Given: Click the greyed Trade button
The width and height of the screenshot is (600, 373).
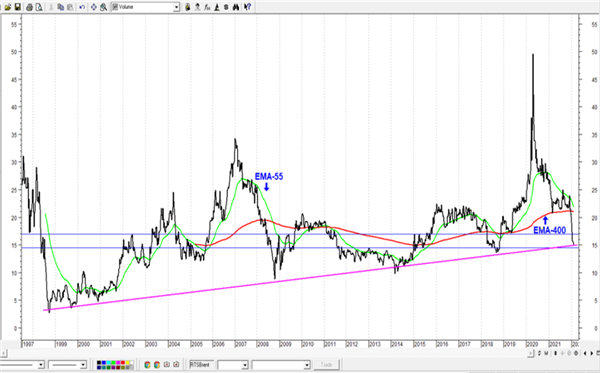Looking at the screenshot, I should coord(326,365).
